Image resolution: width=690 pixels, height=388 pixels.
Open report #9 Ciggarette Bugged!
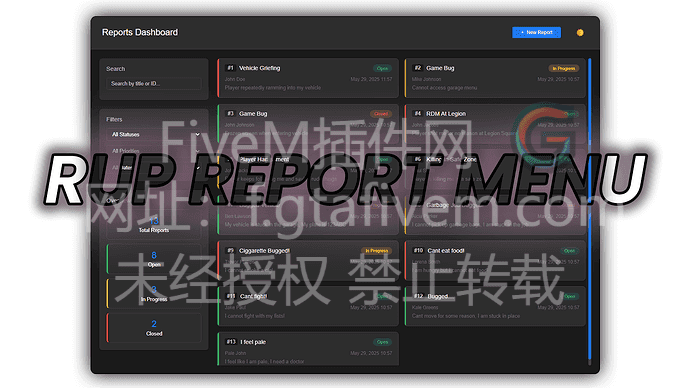click(308, 260)
